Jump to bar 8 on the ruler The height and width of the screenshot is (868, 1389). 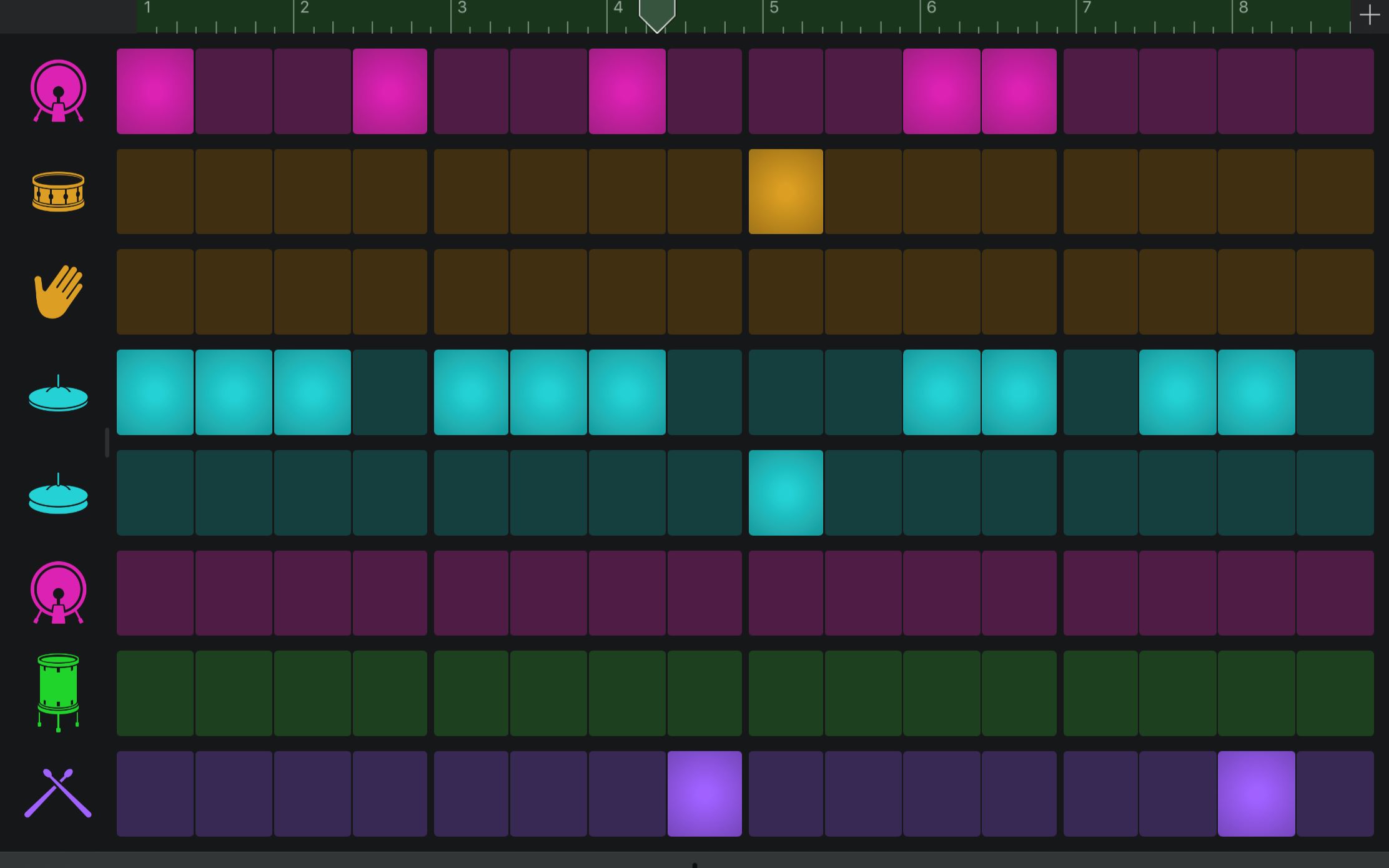(x=1243, y=8)
